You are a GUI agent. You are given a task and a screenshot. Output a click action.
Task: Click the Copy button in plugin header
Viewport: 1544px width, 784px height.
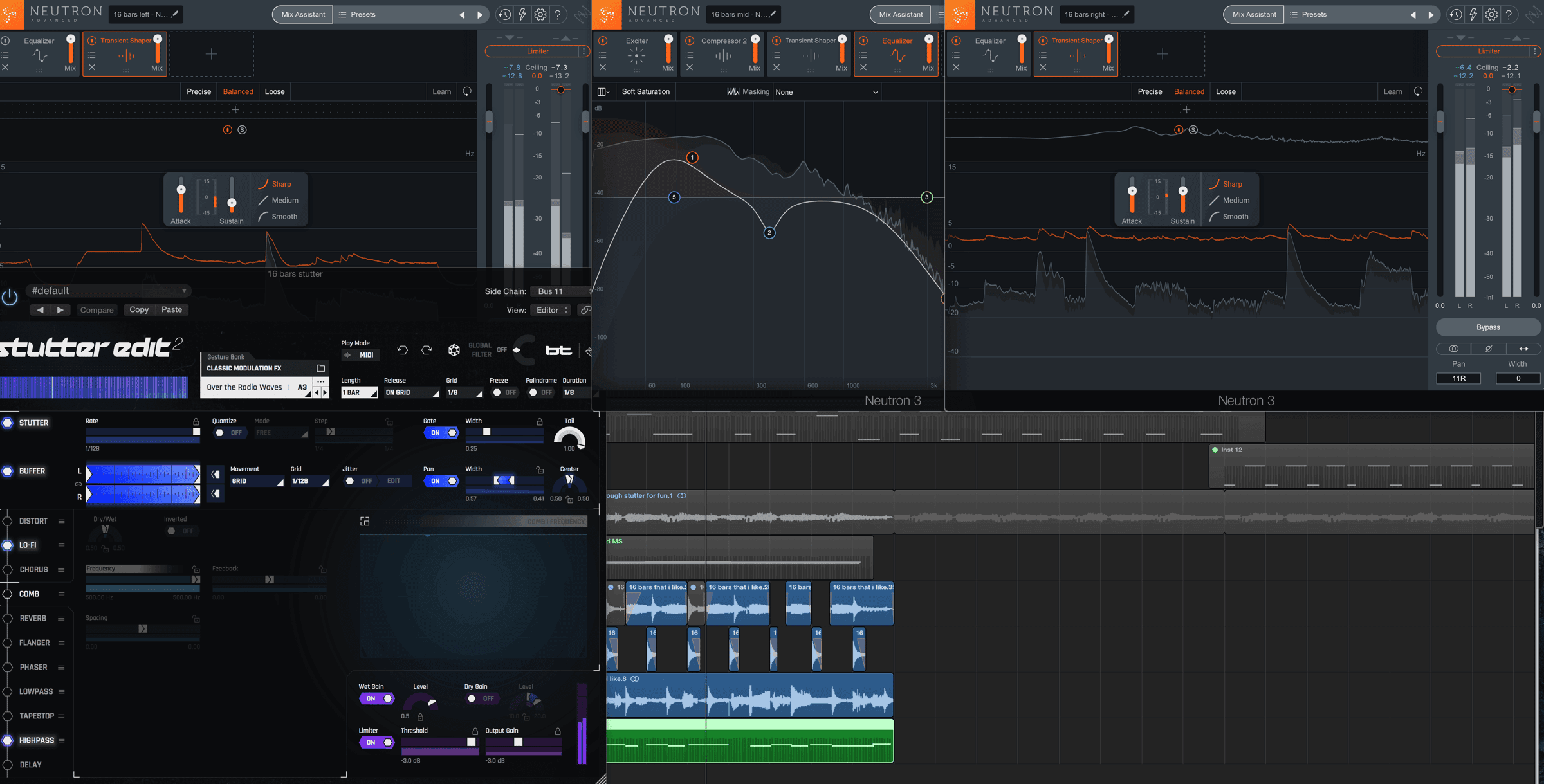(x=139, y=309)
